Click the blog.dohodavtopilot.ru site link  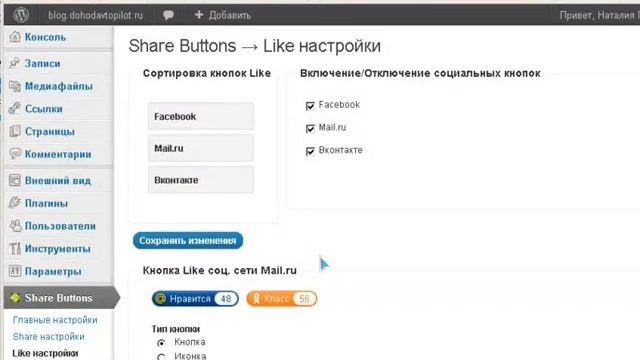pyautogui.click(x=96, y=16)
